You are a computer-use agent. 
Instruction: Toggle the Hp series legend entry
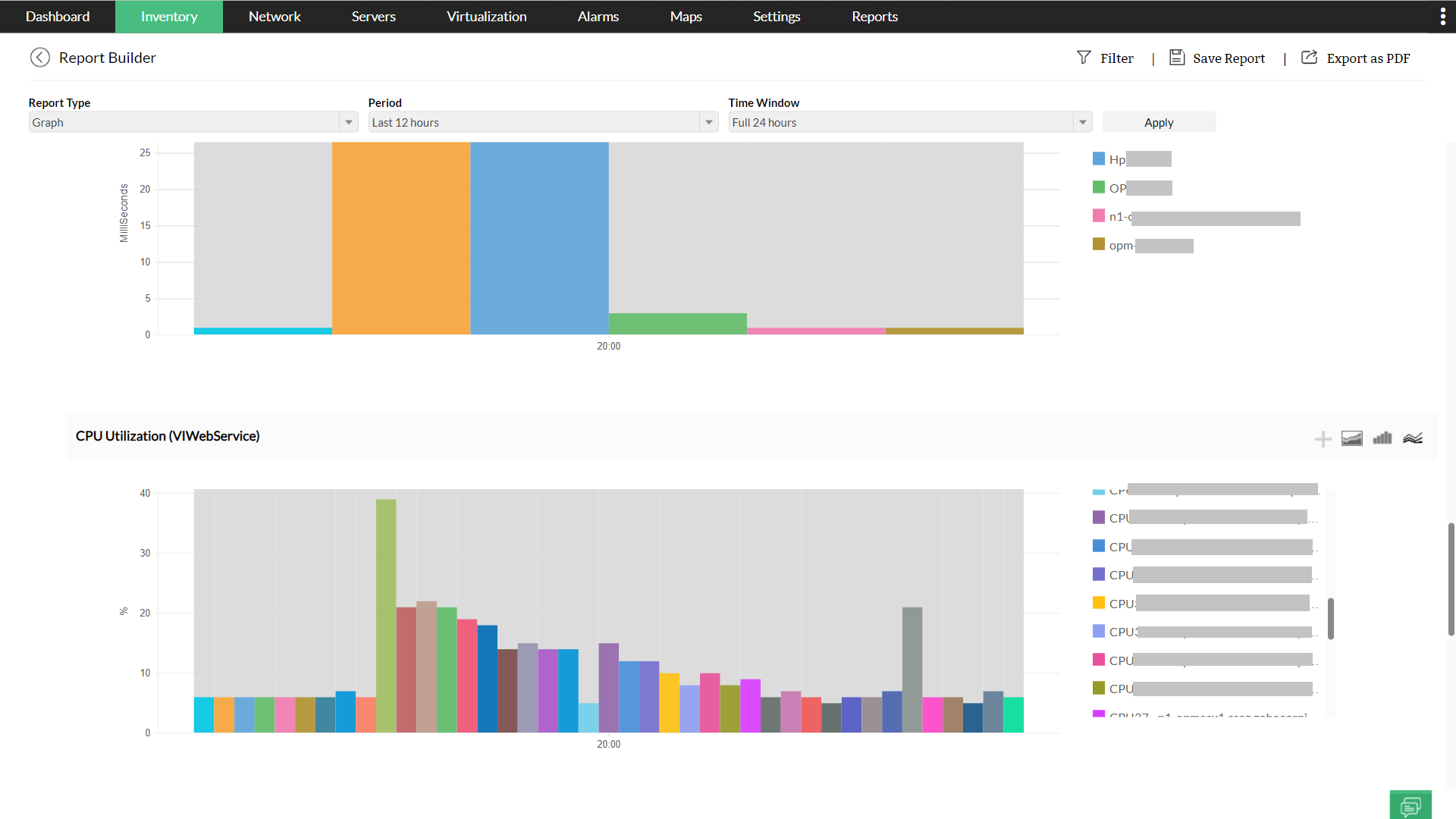tap(1117, 159)
